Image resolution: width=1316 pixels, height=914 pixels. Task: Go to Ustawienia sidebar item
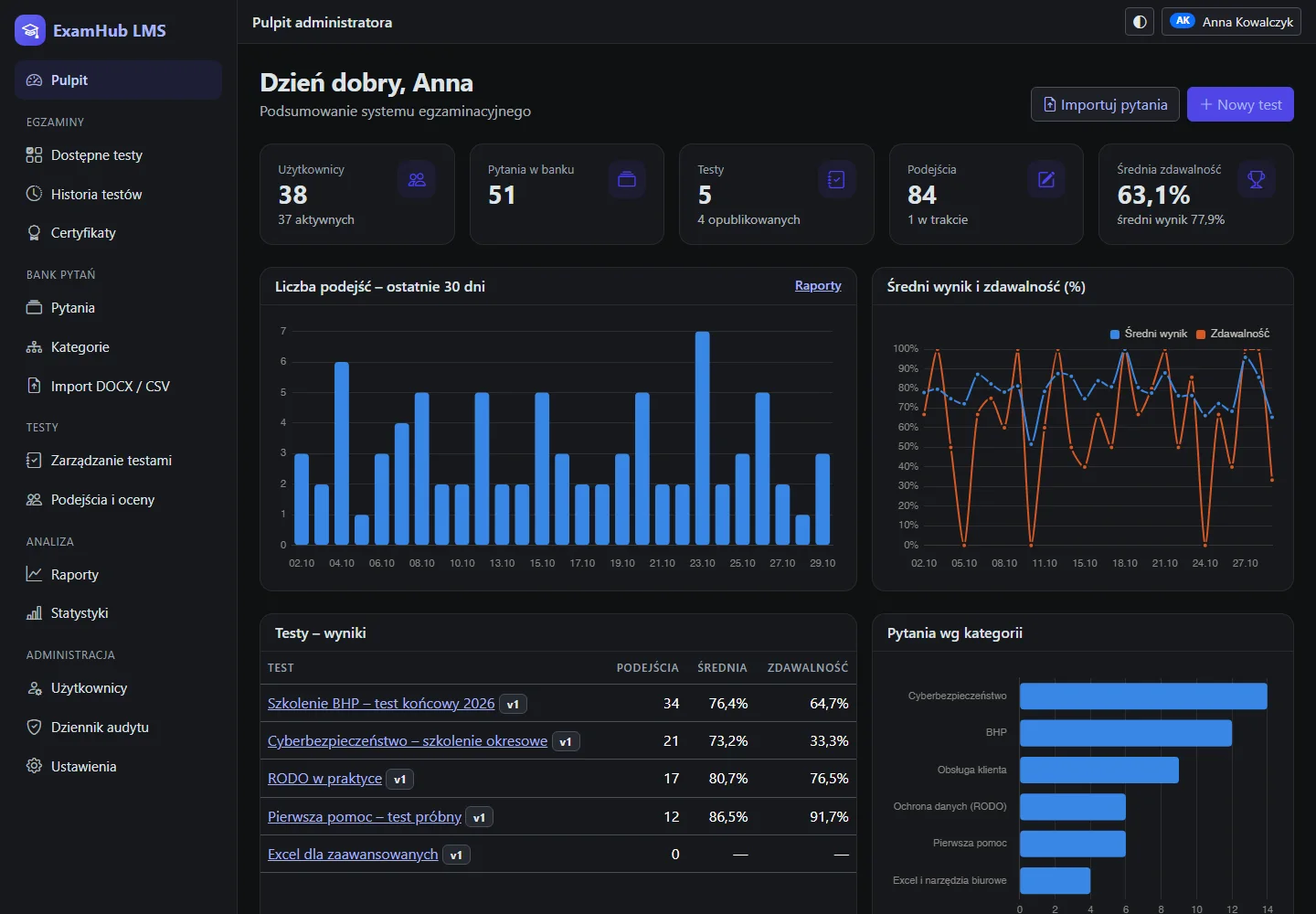(119, 766)
